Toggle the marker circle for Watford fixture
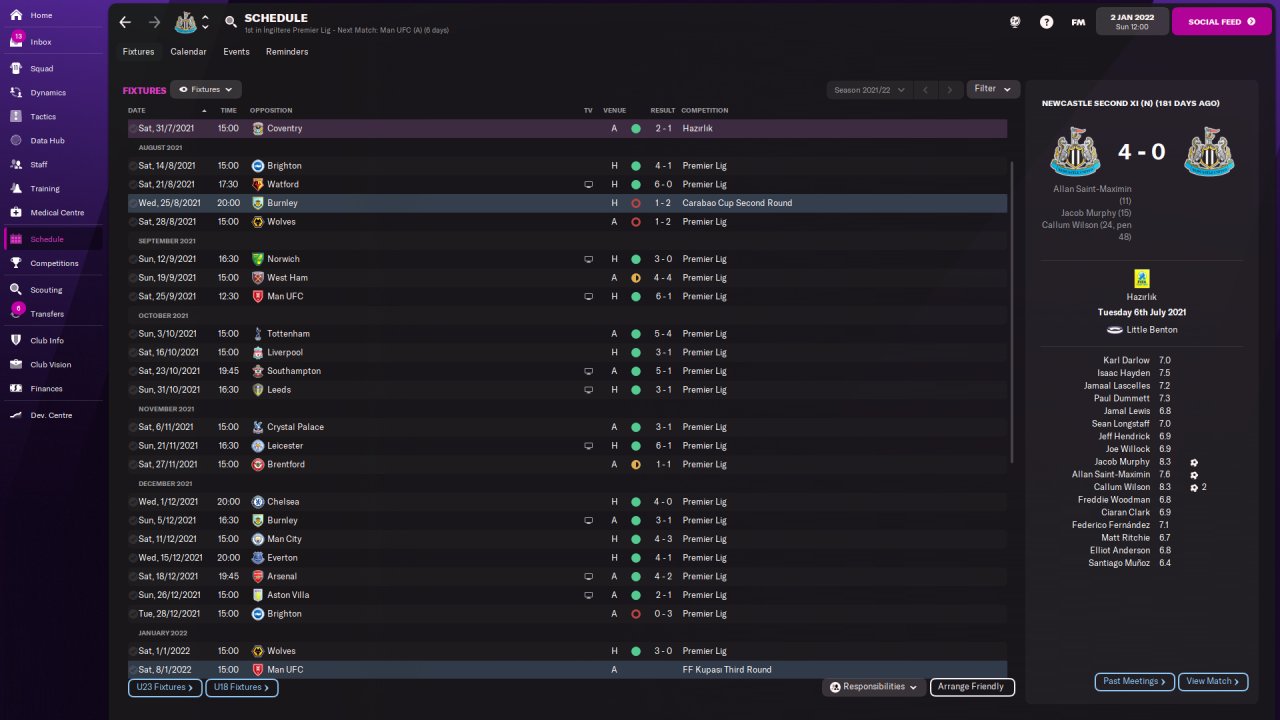1280x720 pixels. (x=133, y=185)
